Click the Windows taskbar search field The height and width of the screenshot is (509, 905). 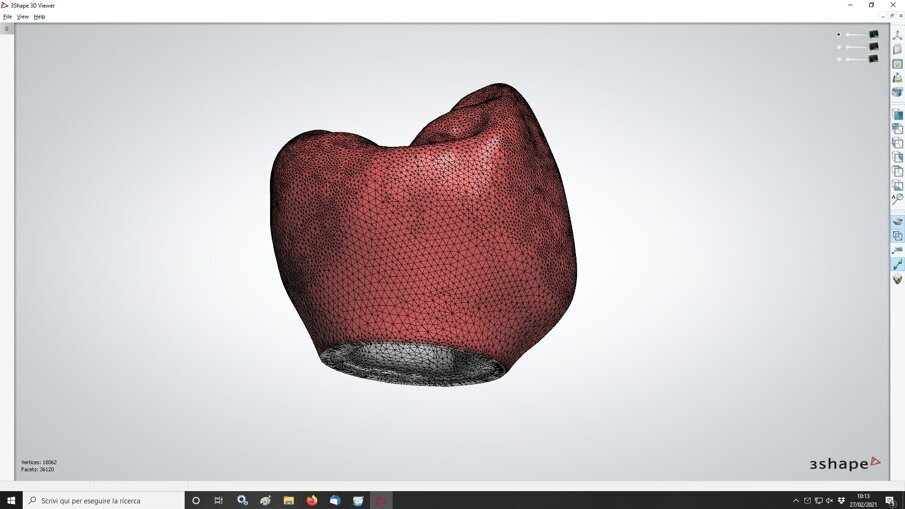click(103, 500)
